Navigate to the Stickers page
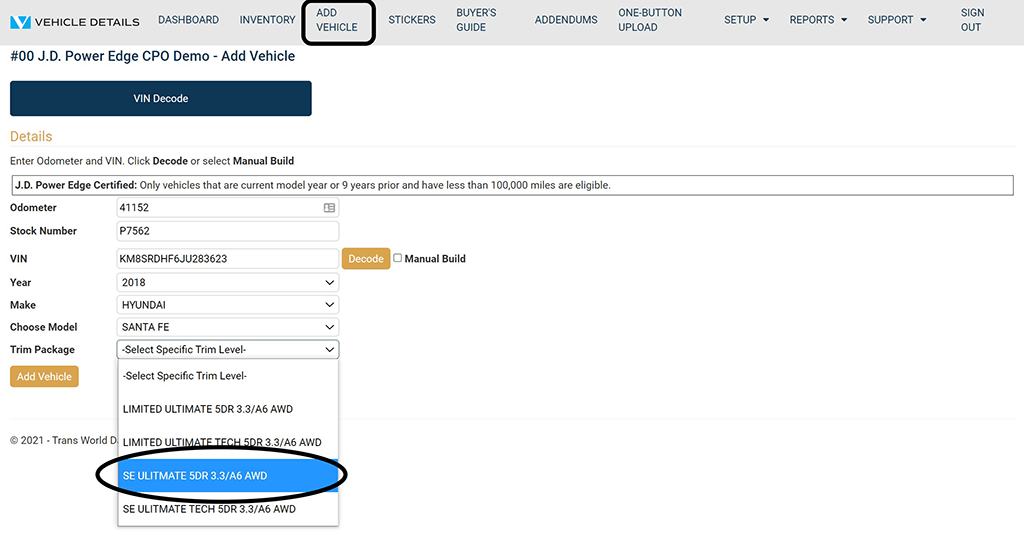1024x543 pixels. pos(411,20)
